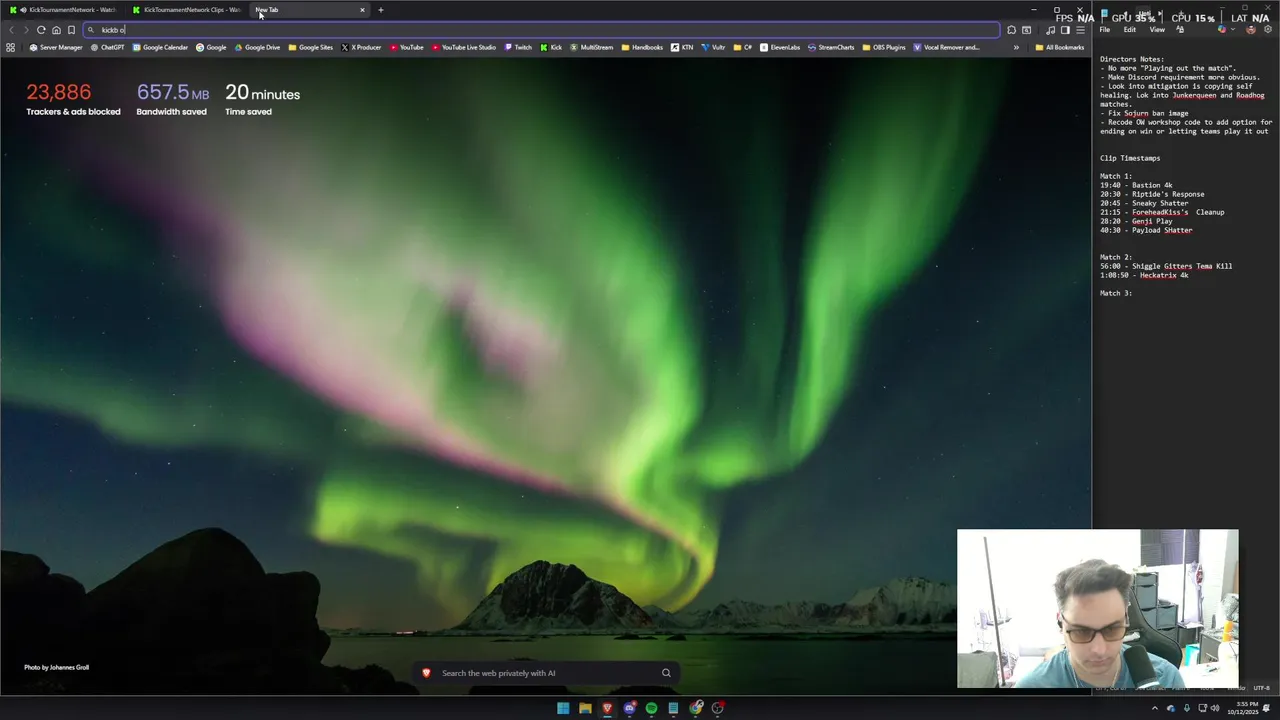
Task: Click the browser forward arrow
Action: point(26,30)
